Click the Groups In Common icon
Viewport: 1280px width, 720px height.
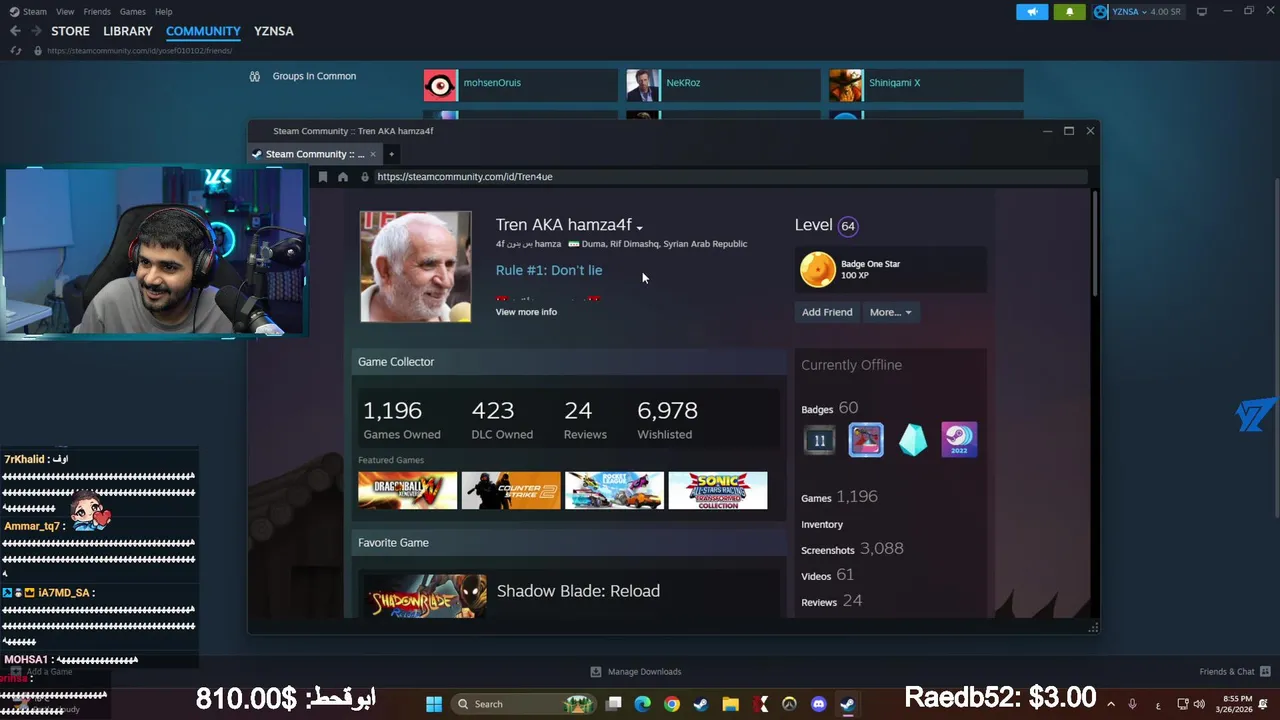[255, 76]
